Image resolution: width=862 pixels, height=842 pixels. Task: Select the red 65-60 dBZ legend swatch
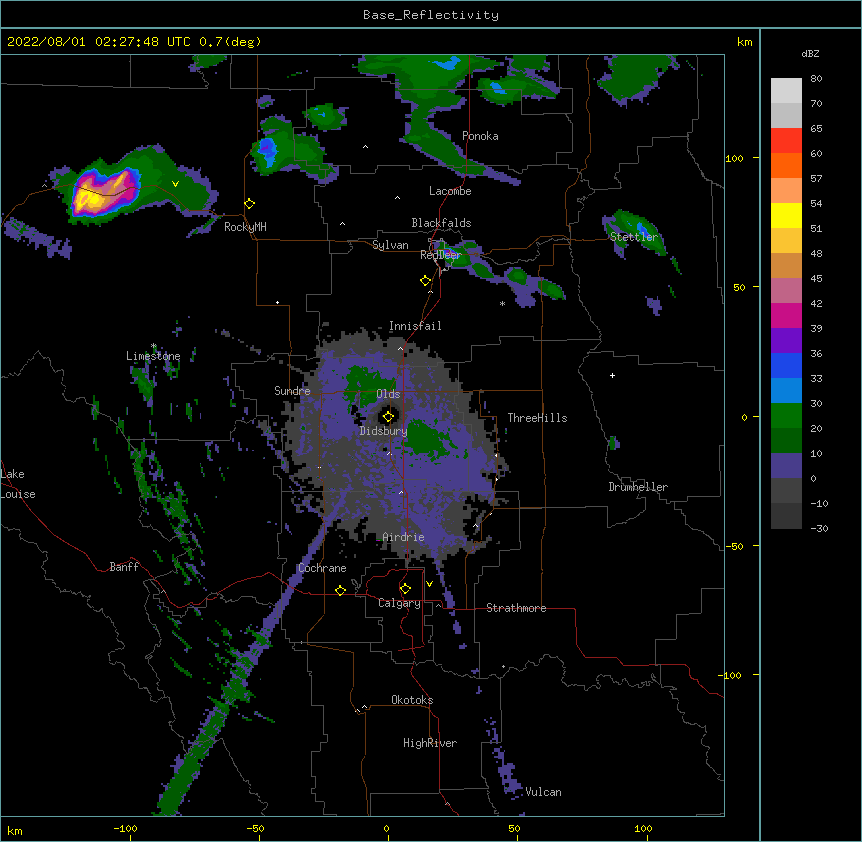(x=786, y=141)
